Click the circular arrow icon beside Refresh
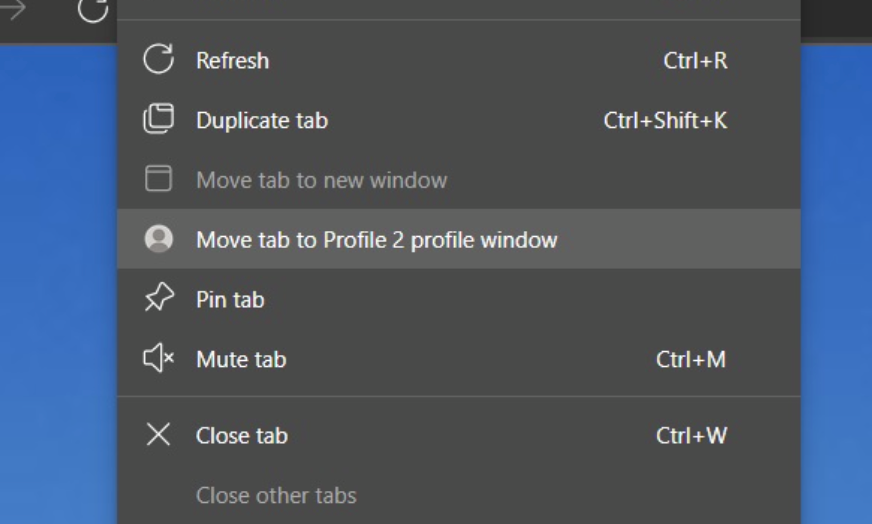 click(x=158, y=59)
